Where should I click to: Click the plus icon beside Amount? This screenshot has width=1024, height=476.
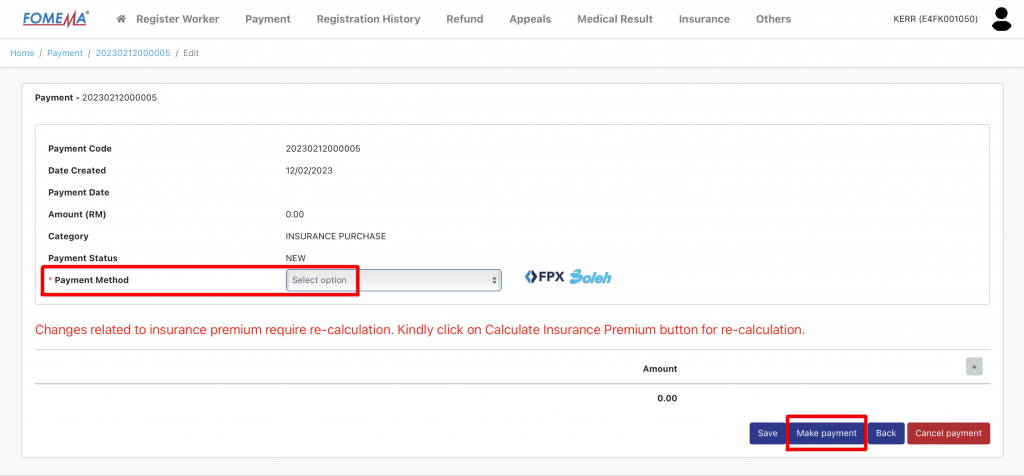click(x=973, y=367)
